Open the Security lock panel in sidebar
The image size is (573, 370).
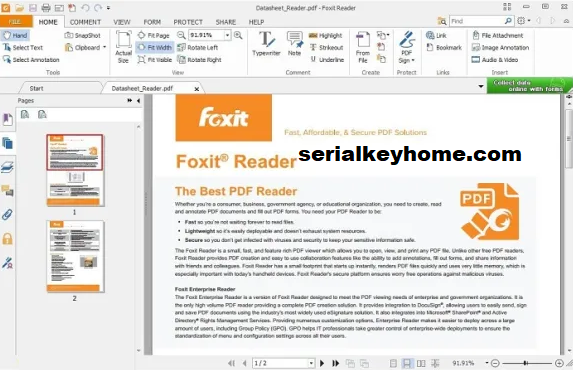(x=7, y=239)
